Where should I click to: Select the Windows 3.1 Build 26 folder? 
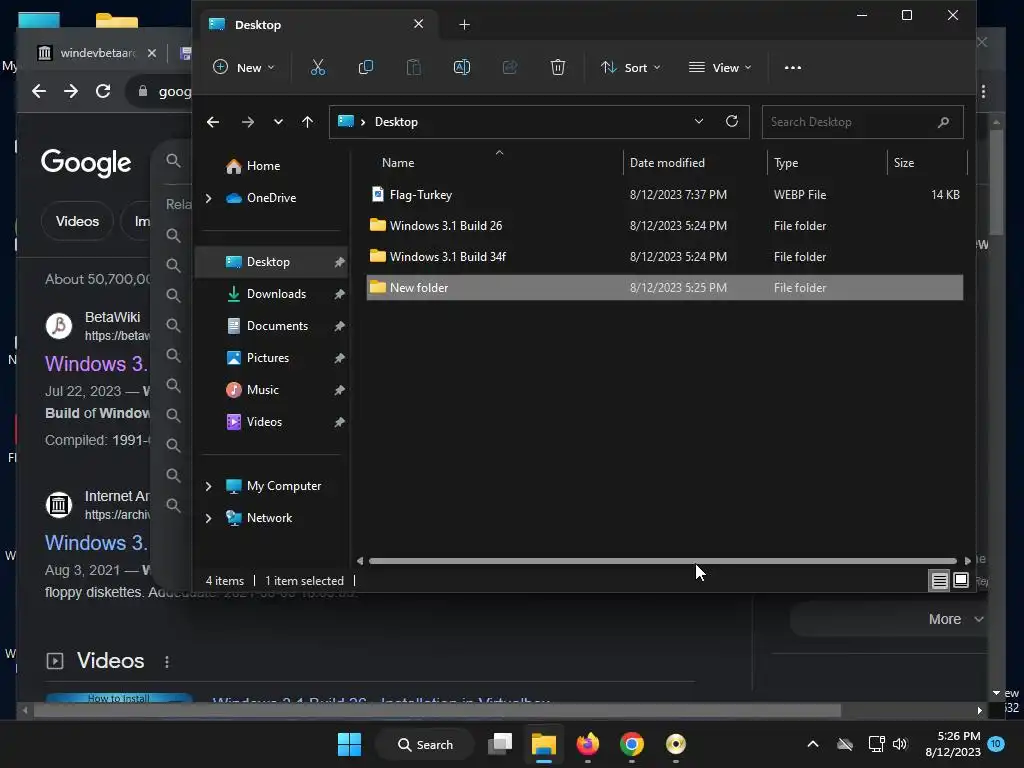point(665,226)
